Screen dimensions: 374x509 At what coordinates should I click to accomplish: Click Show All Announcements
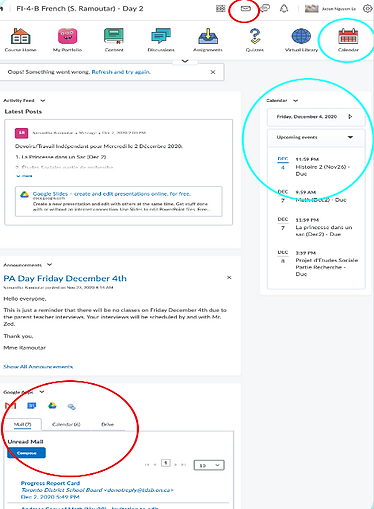pos(38,367)
